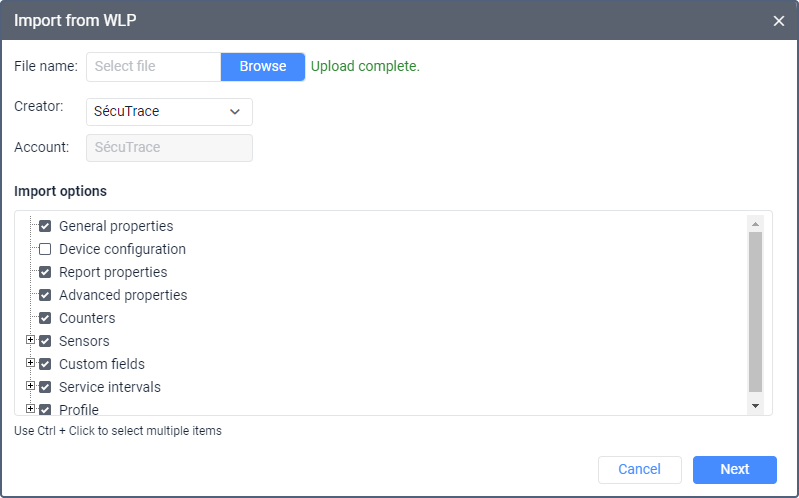Uncheck the Sensors checkbox
799x498 pixels.
click(x=45, y=341)
